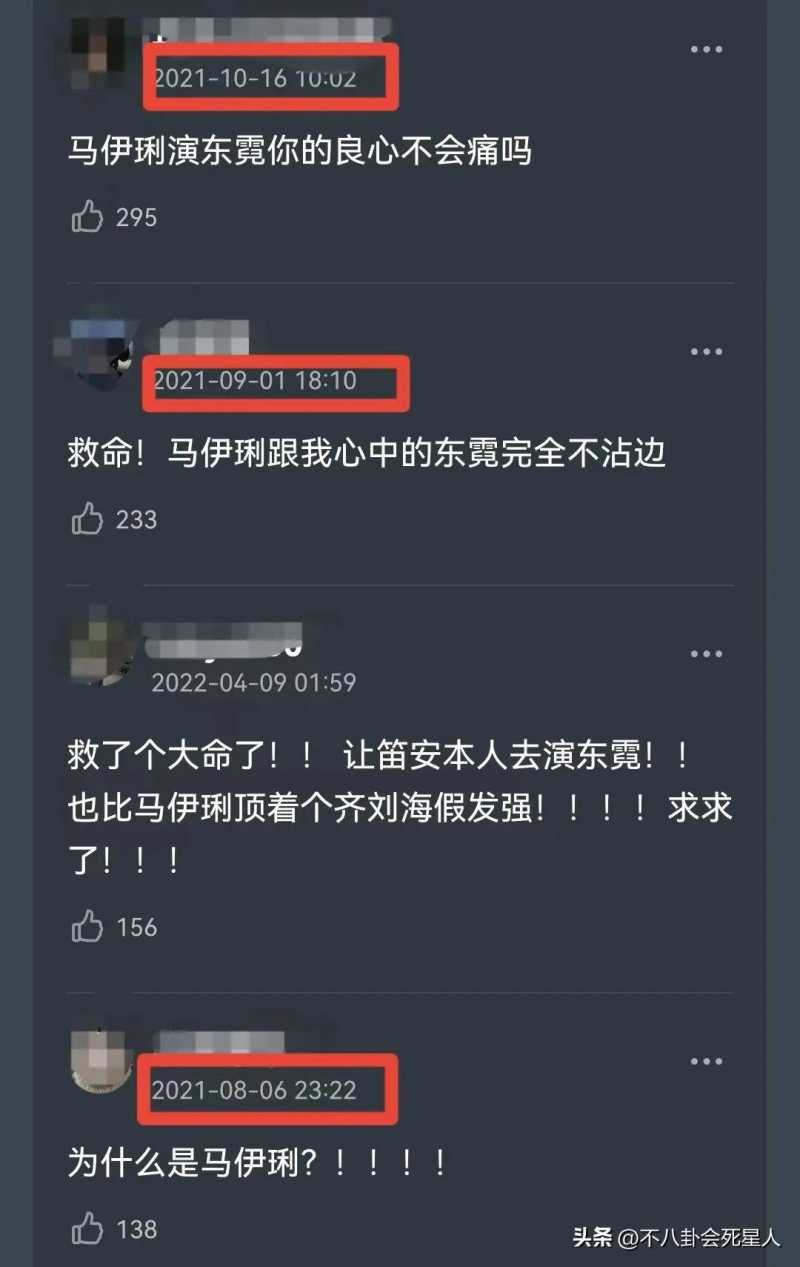Screen dimensions: 800x1267
Task: Click the 2021-08-06 23:22 timestamp
Action: click(254, 1091)
